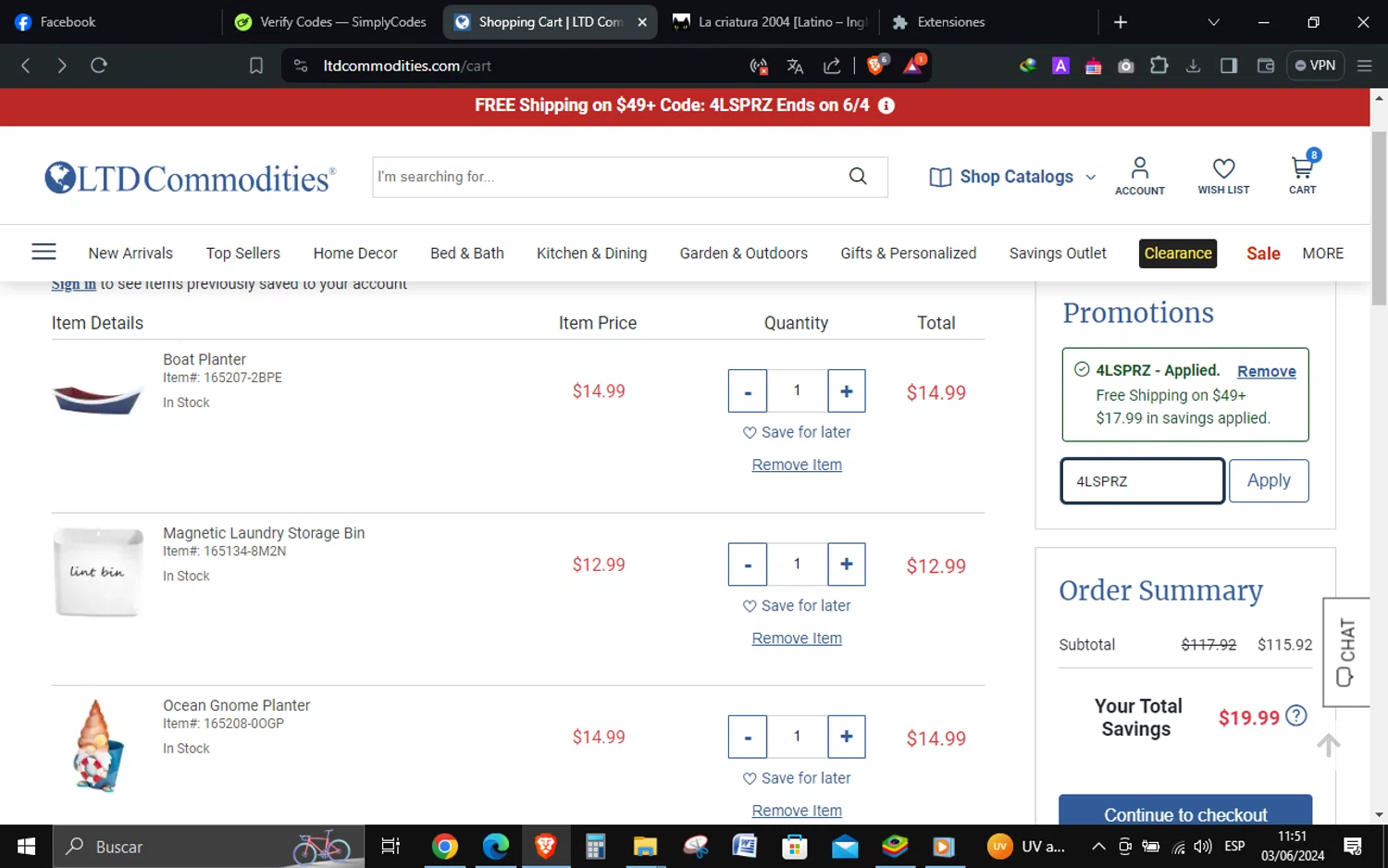Save Boat Planter for later

(797, 432)
